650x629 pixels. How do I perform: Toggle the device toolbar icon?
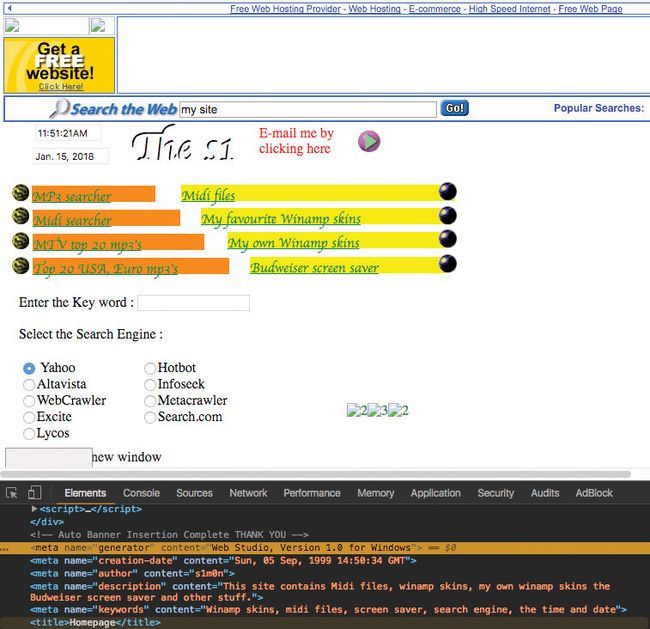pyautogui.click(x=34, y=493)
